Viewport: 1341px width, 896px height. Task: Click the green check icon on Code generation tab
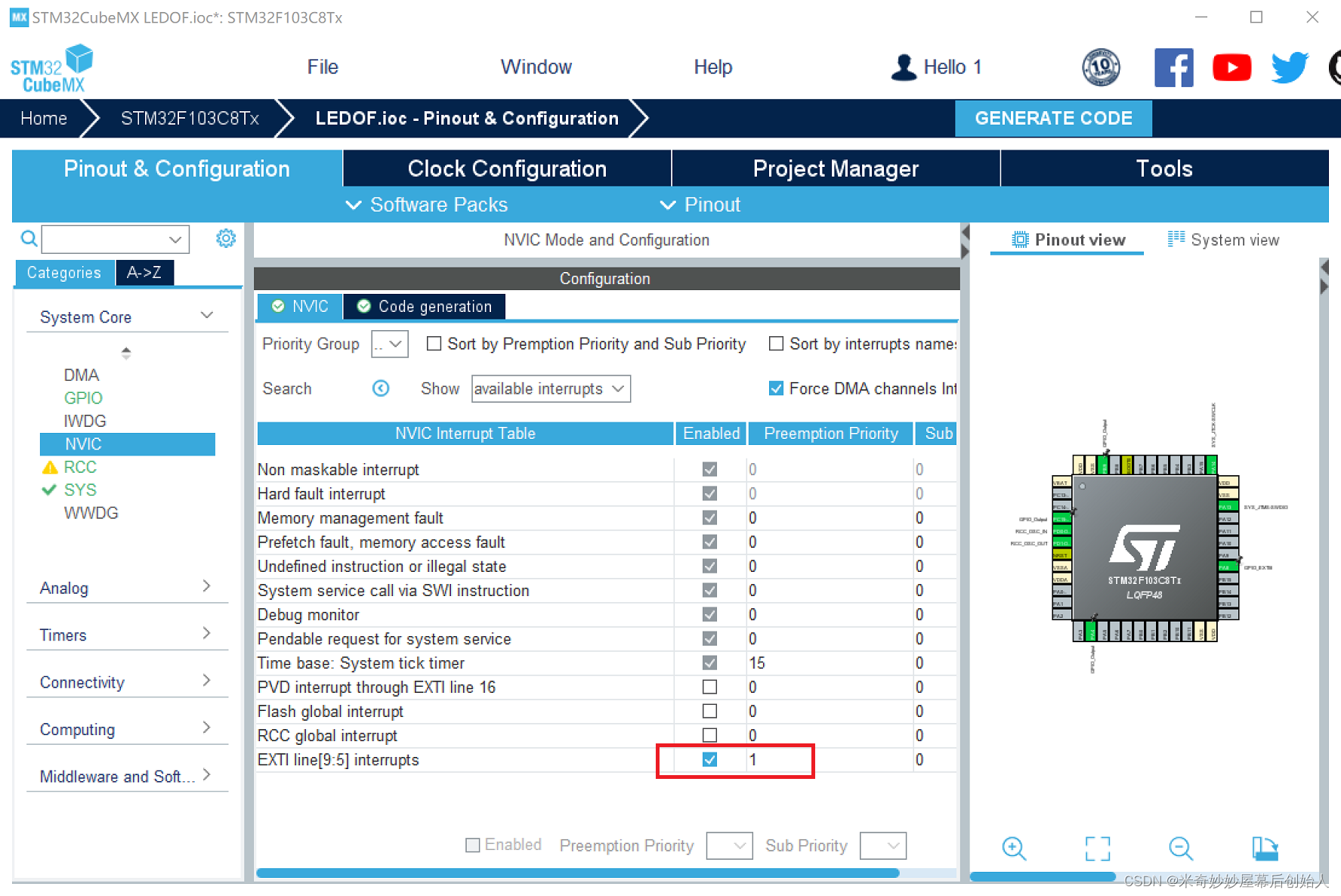click(363, 306)
